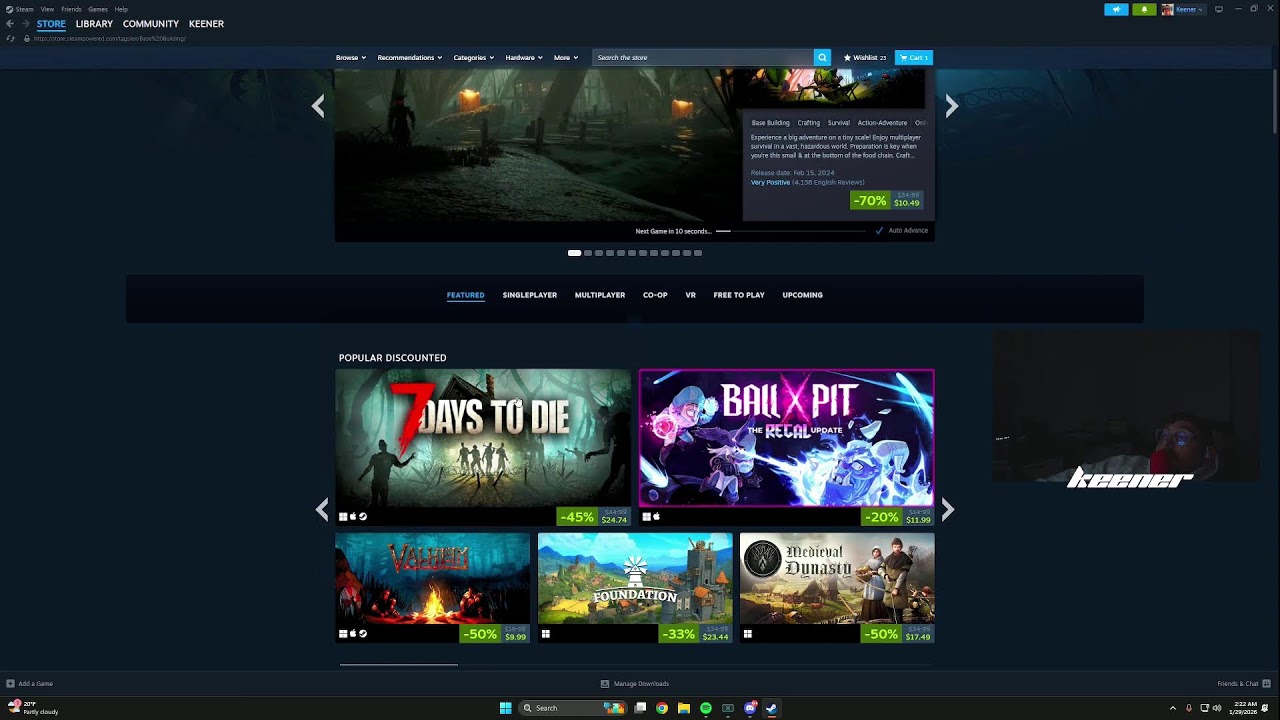Select the CO-OP tab
1280x720 pixels.
point(655,295)
